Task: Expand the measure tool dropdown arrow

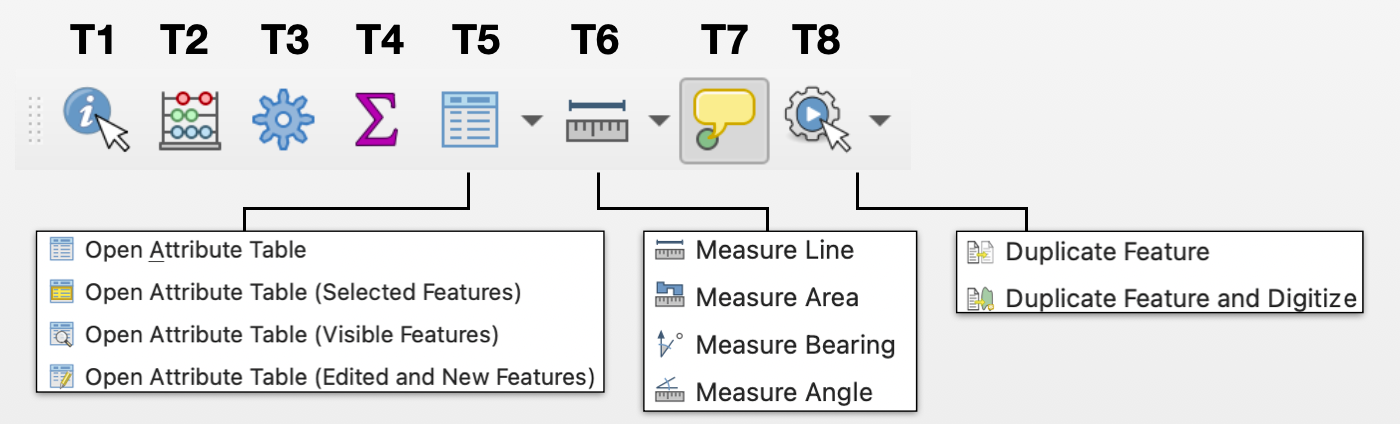Action: pos(658,121)
